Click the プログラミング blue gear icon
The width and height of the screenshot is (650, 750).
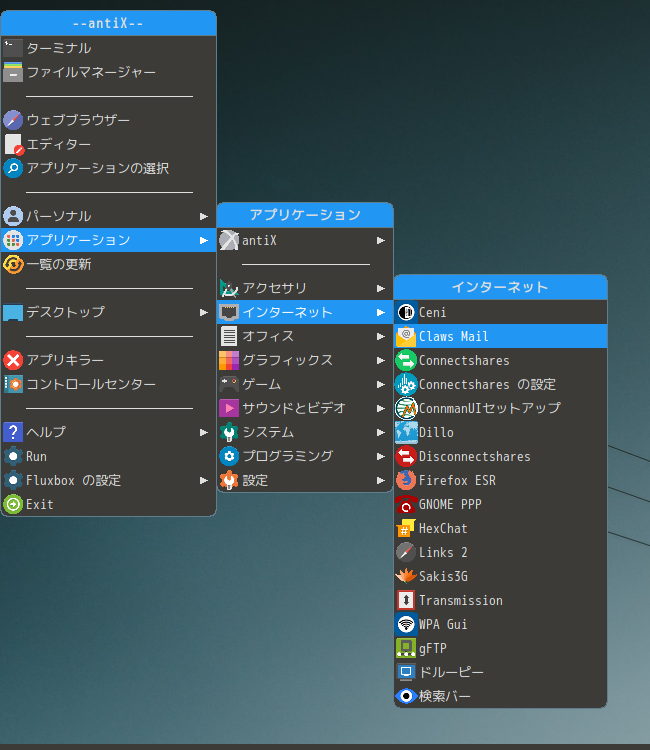(x=229, y=456)
